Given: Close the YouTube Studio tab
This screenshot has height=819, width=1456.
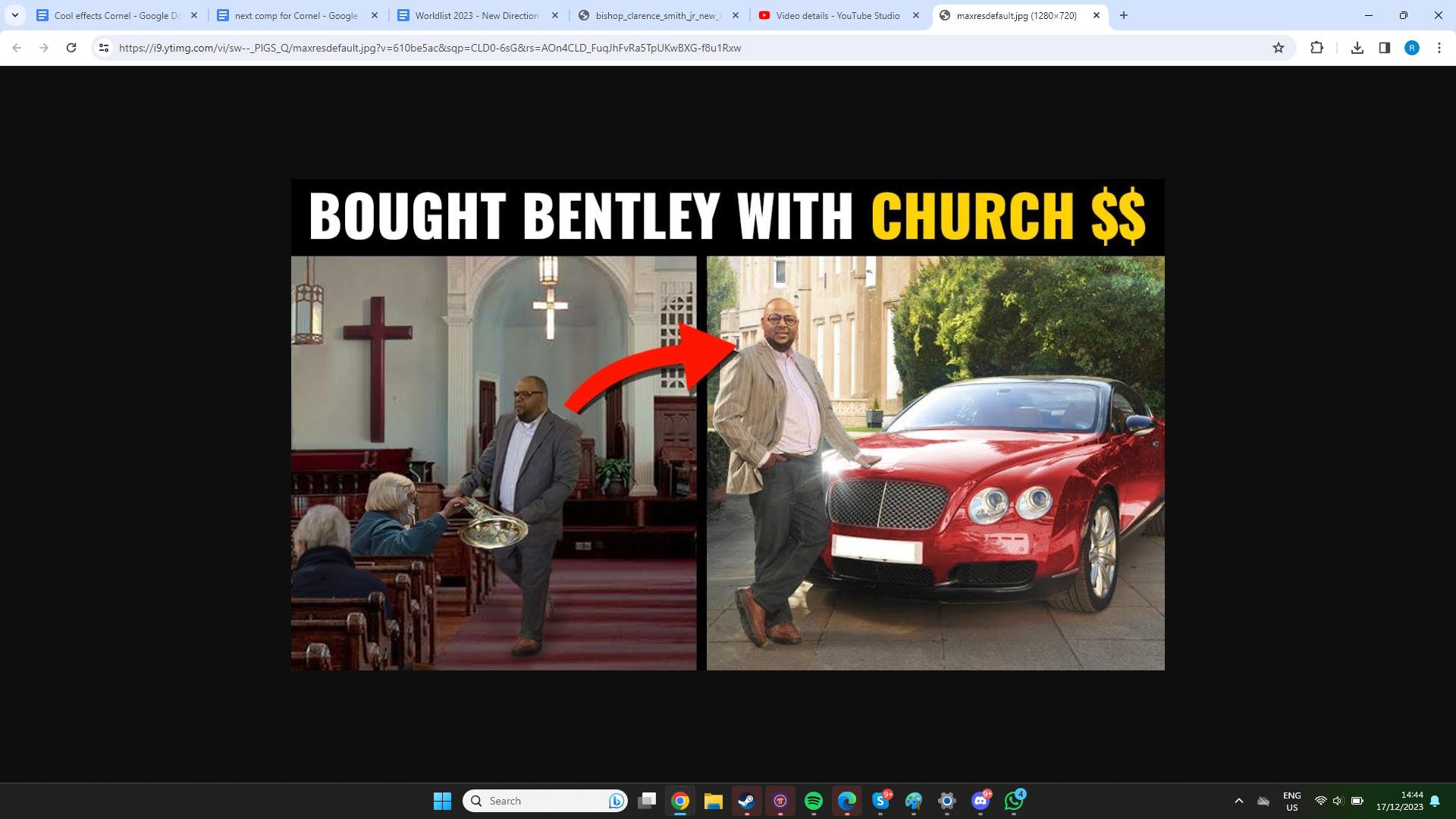Looking at the screenshot, I should pos(916,15).
